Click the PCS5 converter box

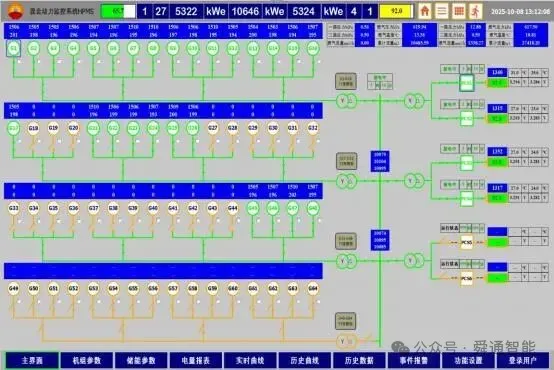pos(467,242)
